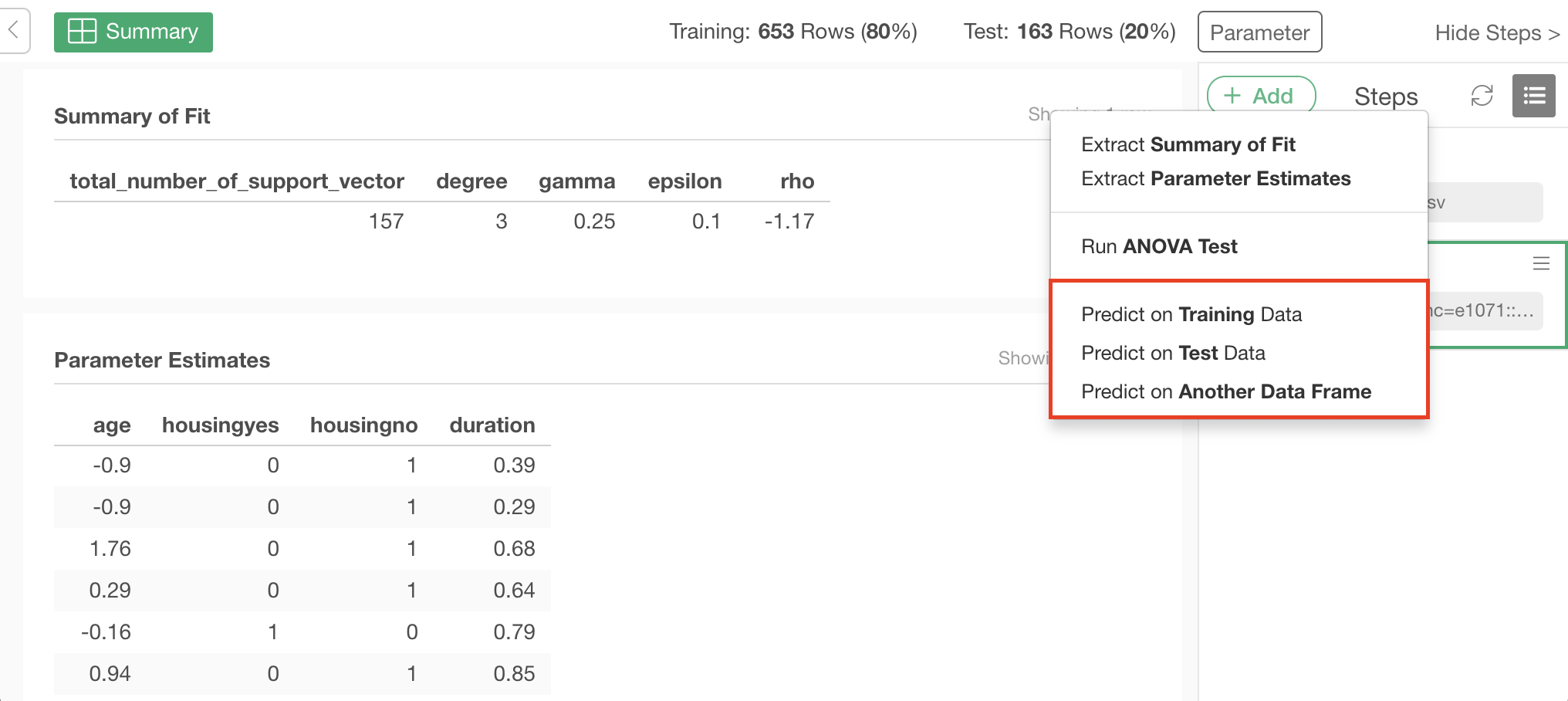Click the Summary view button

pyautogui.click(x=133, y=32)
